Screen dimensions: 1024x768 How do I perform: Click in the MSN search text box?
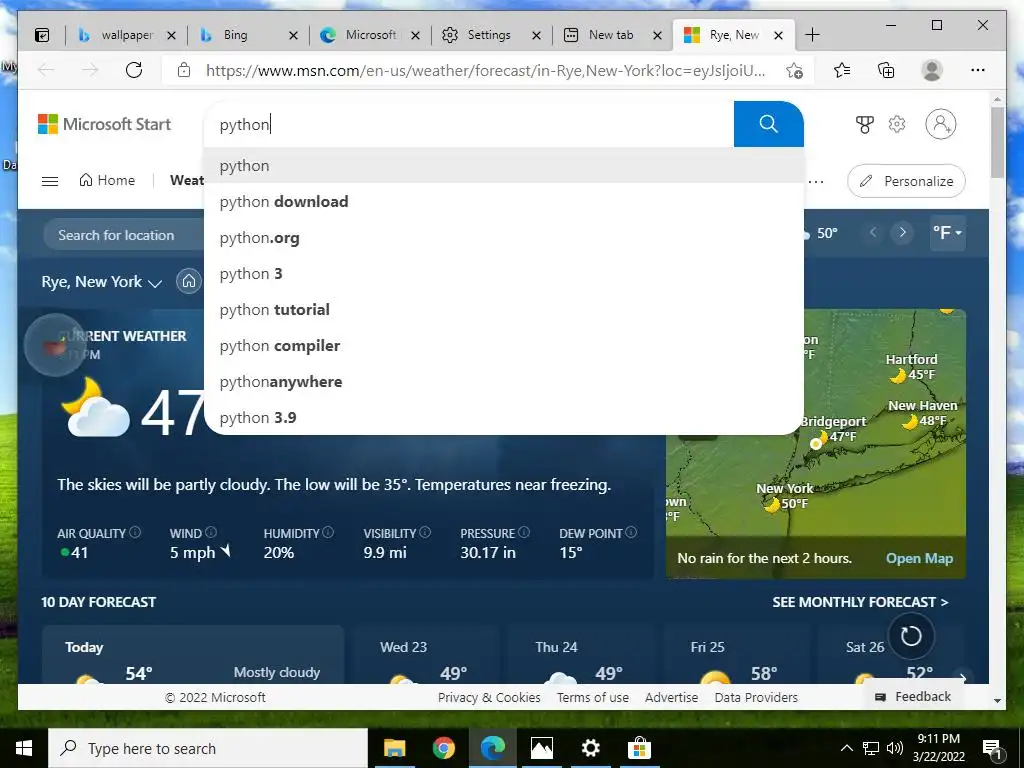(470, 124)
